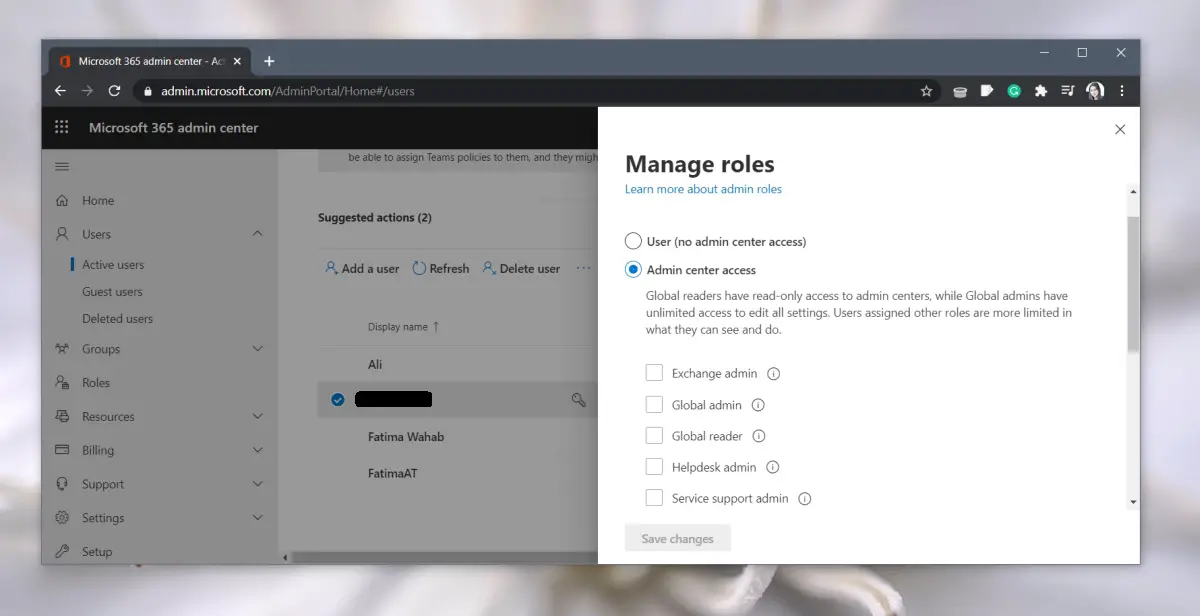Click Delete user button
This screenshot has height=616, width=1200.
pos(521,268)
